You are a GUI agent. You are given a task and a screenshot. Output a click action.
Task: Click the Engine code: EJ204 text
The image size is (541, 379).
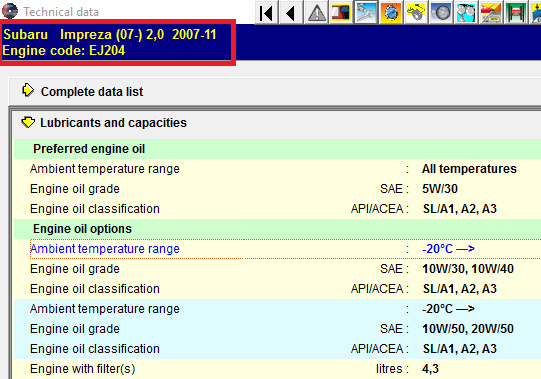[63, 51]
